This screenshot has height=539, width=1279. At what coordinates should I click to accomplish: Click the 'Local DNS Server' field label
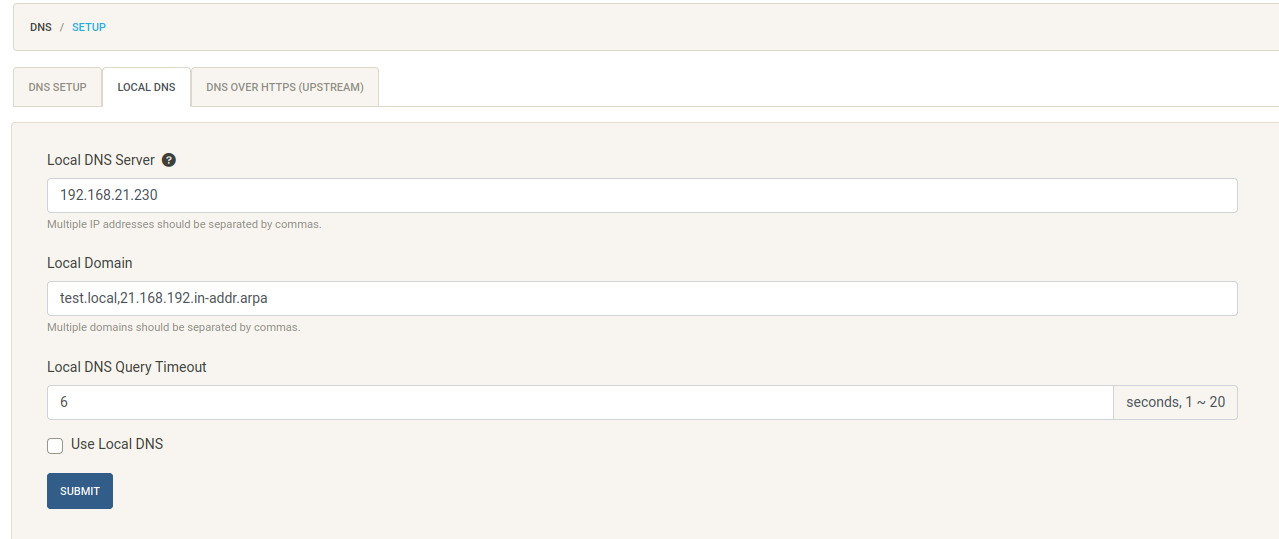(x=101, y=160)
